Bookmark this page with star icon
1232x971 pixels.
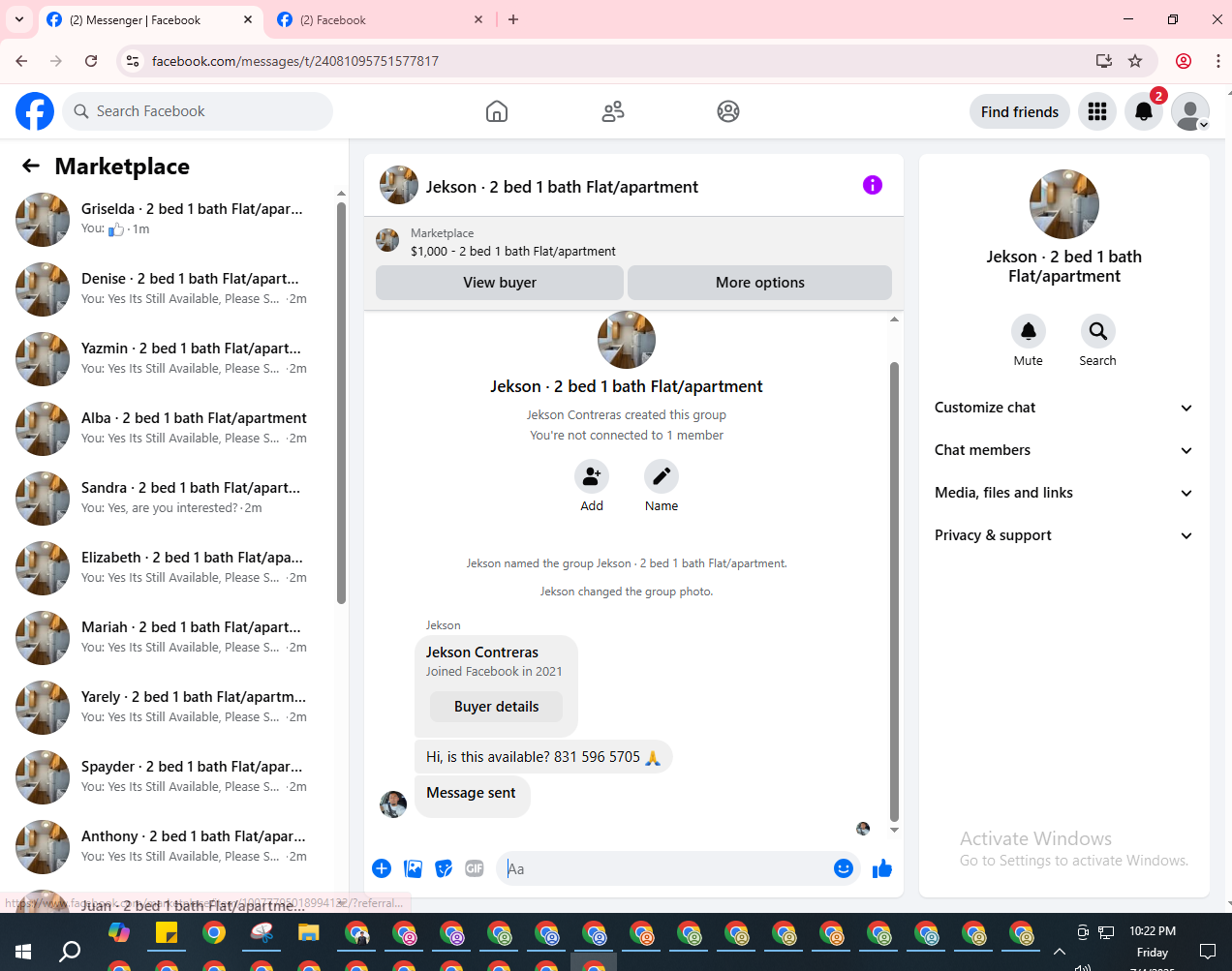(1135, 61)
